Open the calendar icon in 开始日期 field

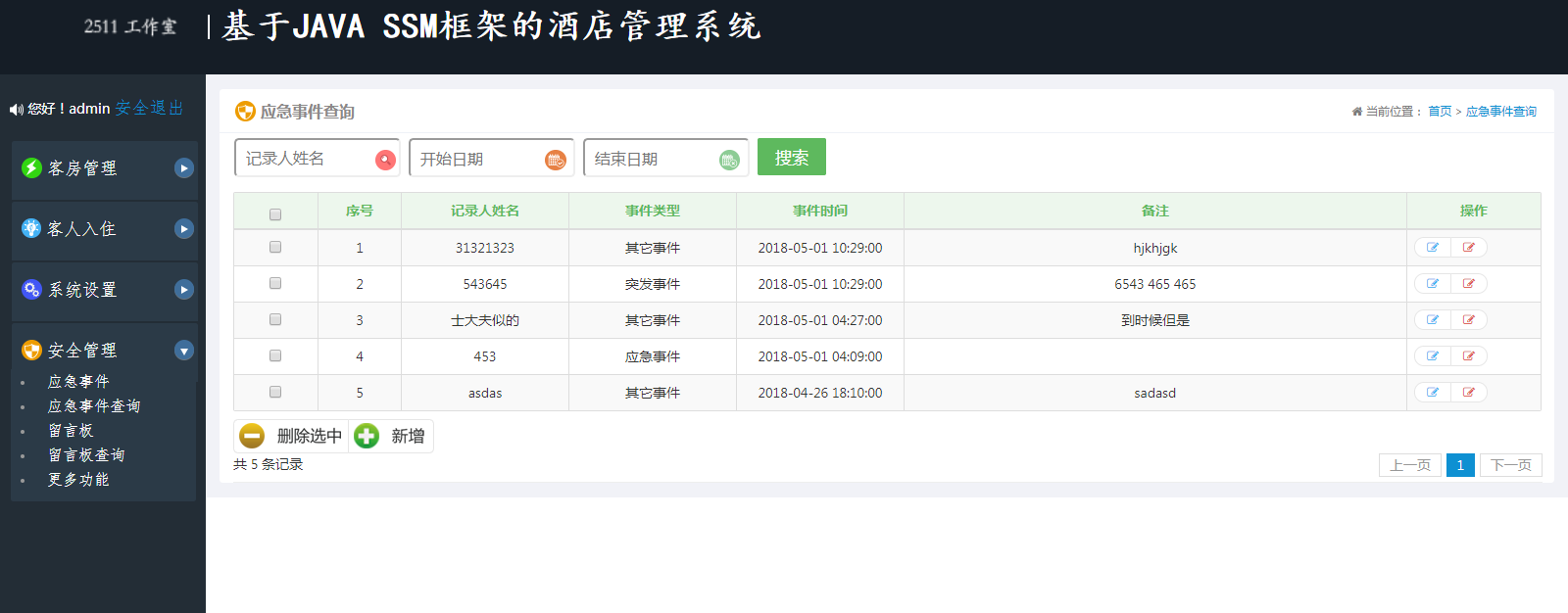click(x=556, y=160)
